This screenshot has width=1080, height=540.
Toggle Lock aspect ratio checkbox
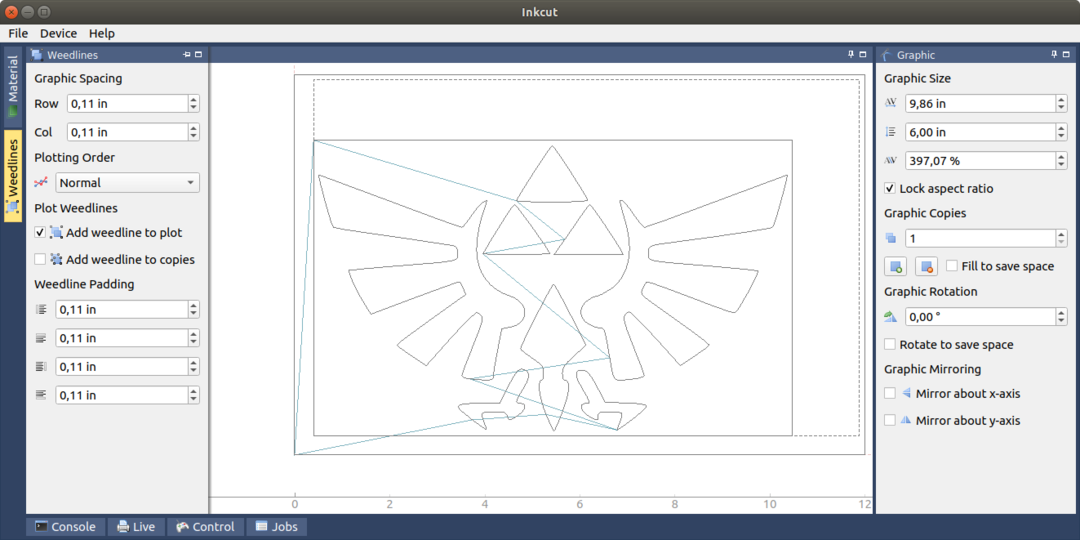click(890, 188)
